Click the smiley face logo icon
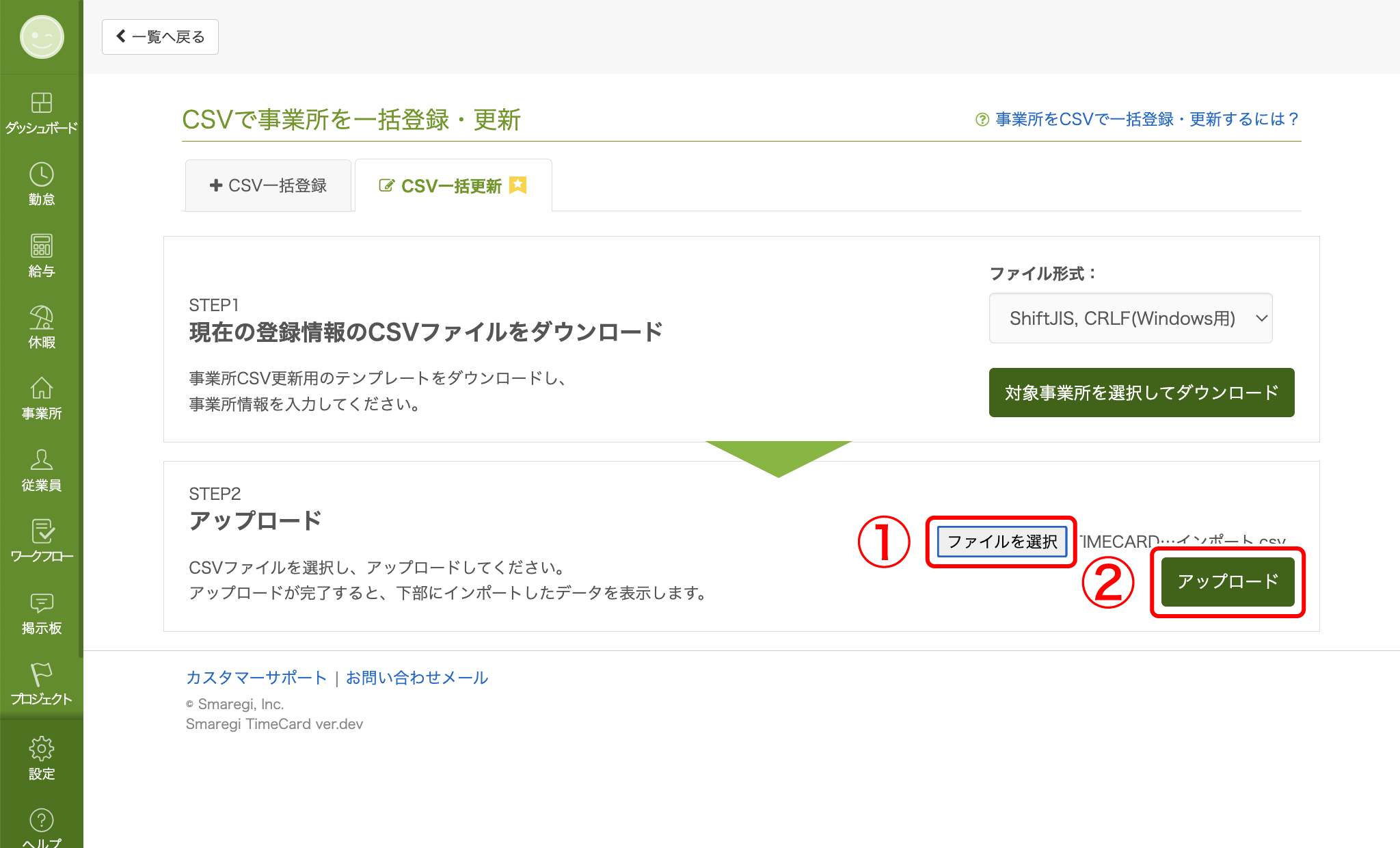 pos(41,37)
